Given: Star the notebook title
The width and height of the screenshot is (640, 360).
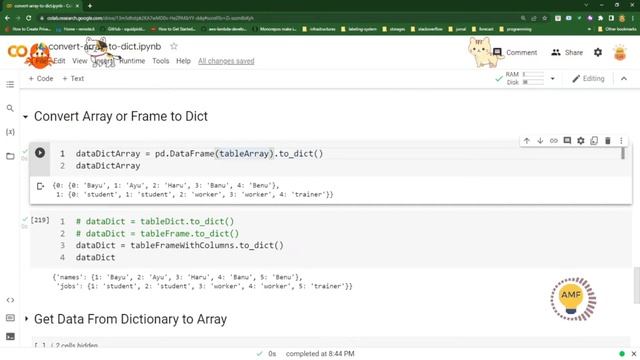Looking at the screenshot, I should tap(174, 46).
